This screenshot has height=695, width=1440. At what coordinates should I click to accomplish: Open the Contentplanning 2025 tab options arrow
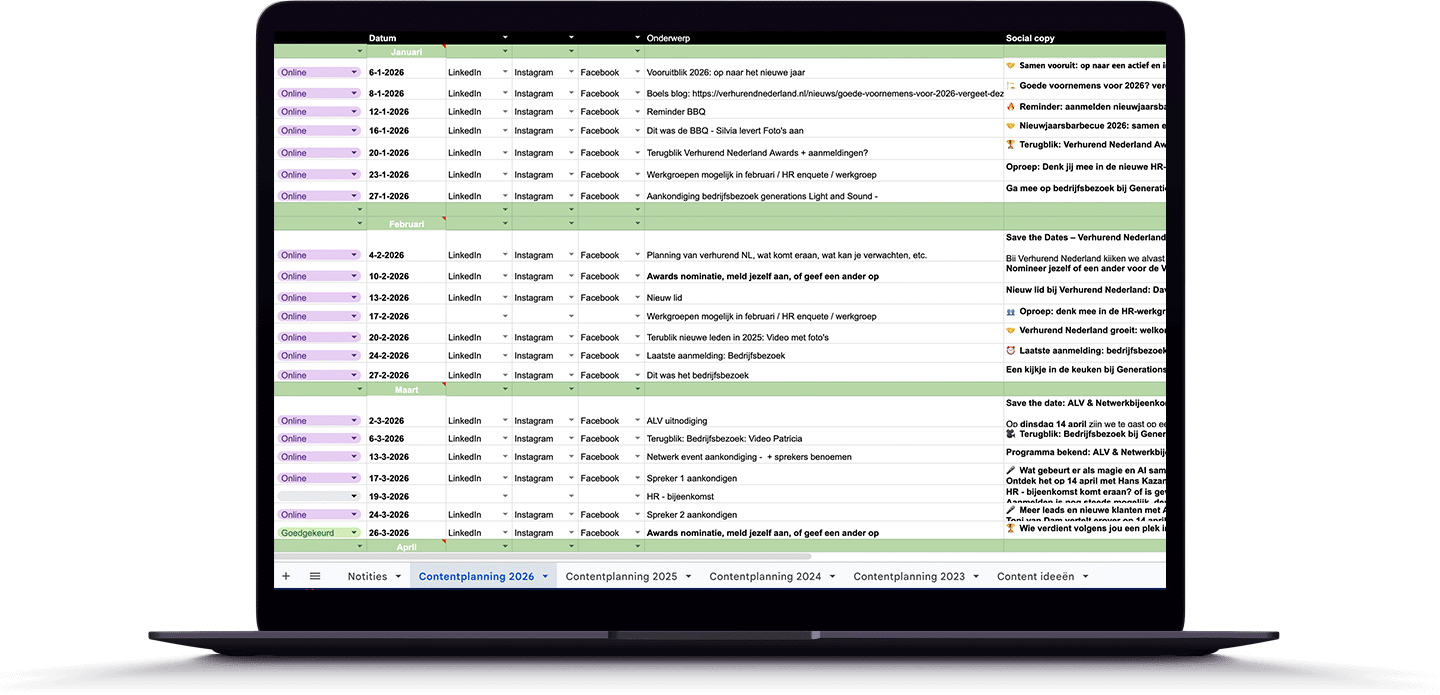click(689, 577)
